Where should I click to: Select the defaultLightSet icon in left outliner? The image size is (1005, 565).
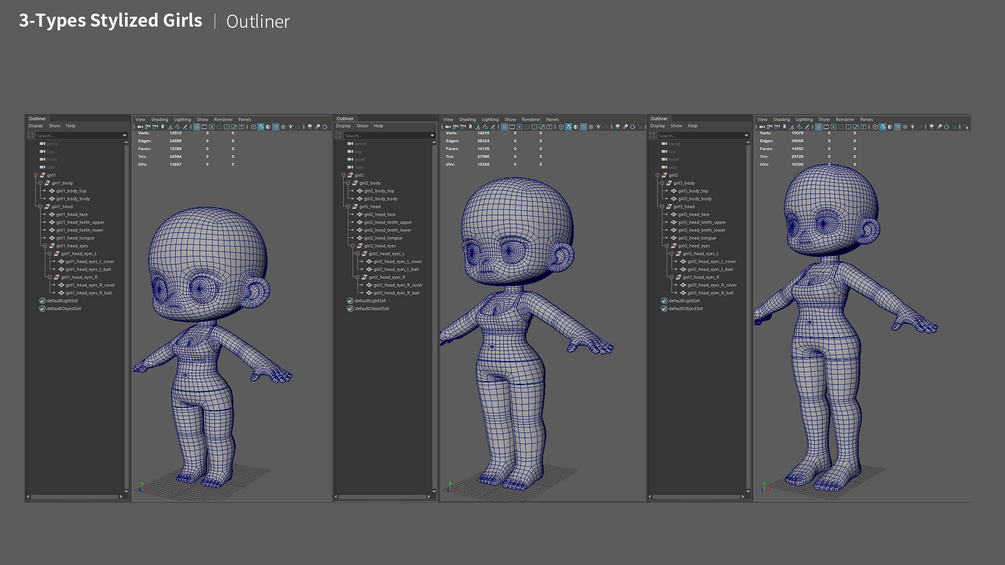pyautogui.click(x=42, y=300)
